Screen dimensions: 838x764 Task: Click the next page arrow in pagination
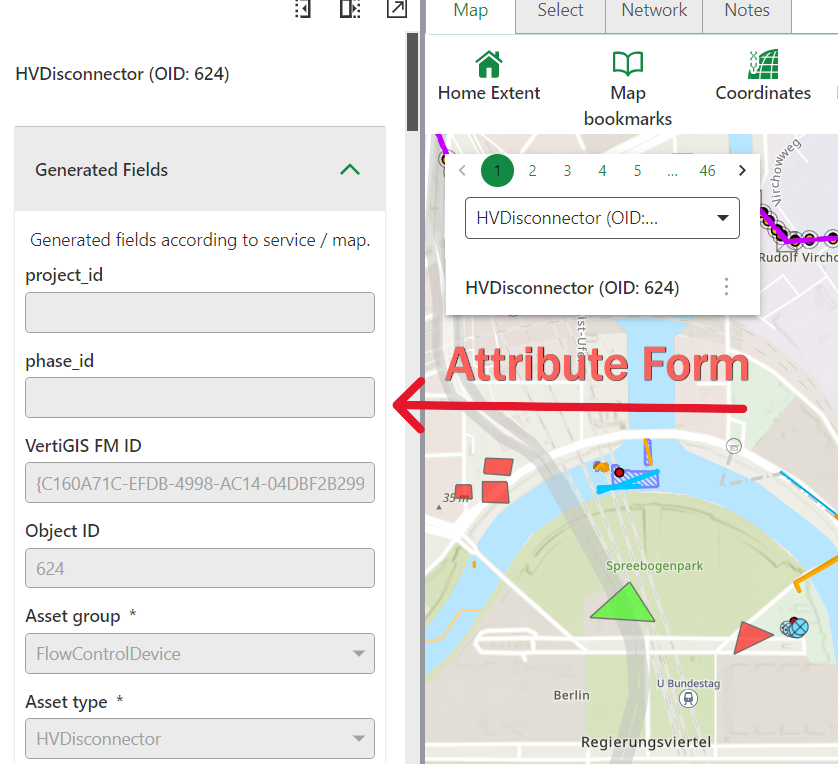coord(742,171)
